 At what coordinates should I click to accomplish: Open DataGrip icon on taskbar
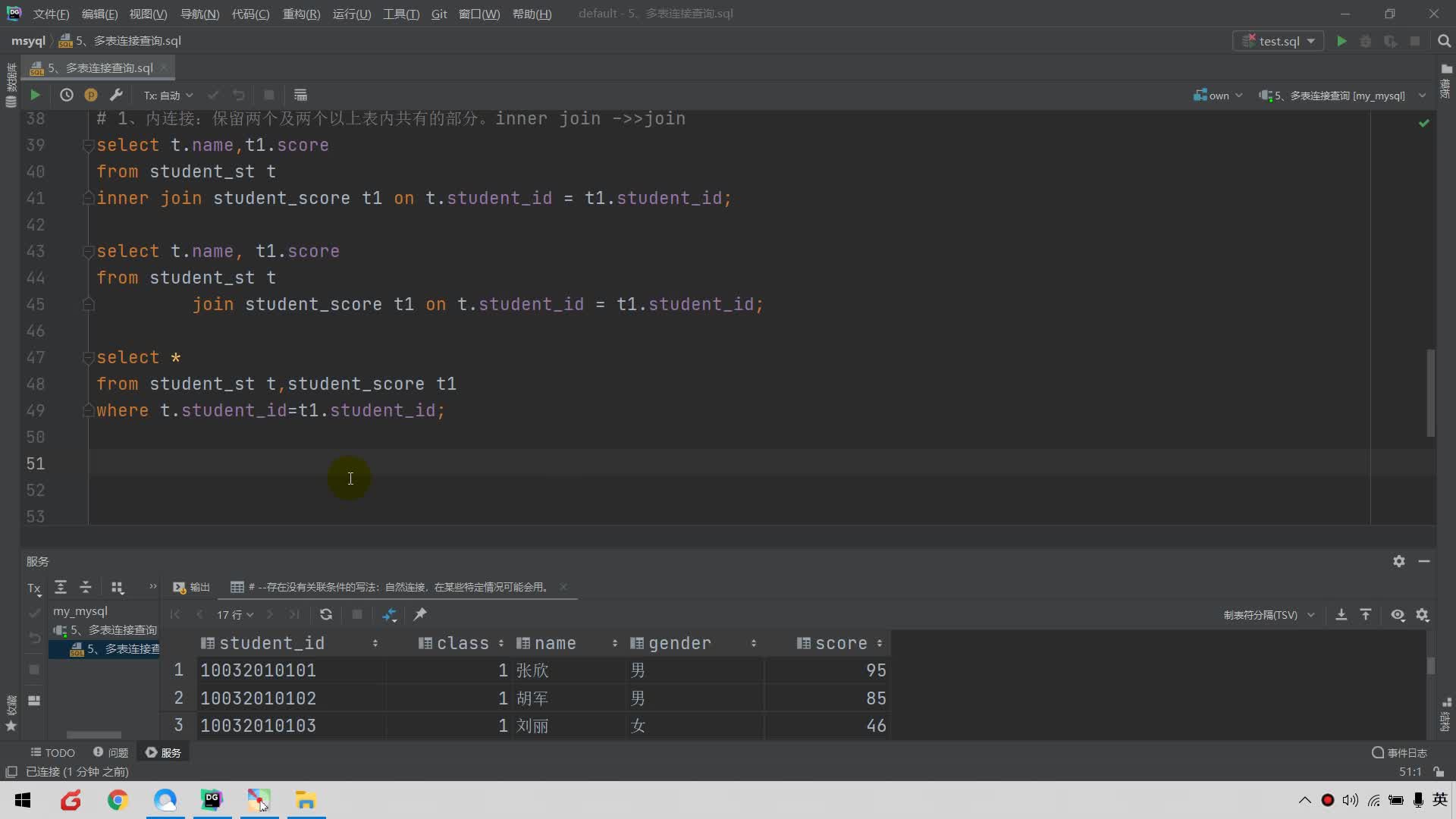click(x=212, y=800)
